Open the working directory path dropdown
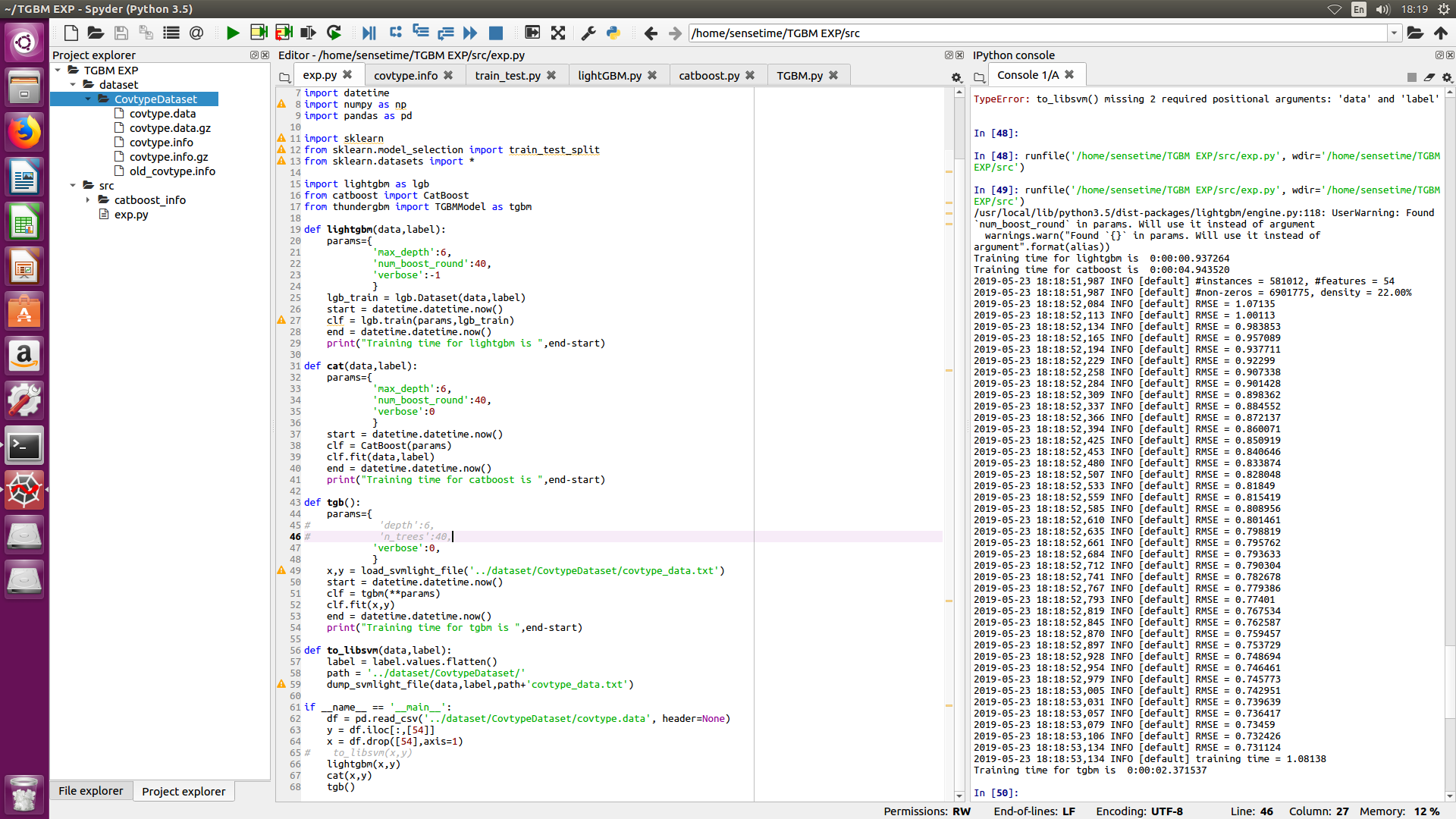Screen dimensions: 1456x819 click(x=1394, y=33)
